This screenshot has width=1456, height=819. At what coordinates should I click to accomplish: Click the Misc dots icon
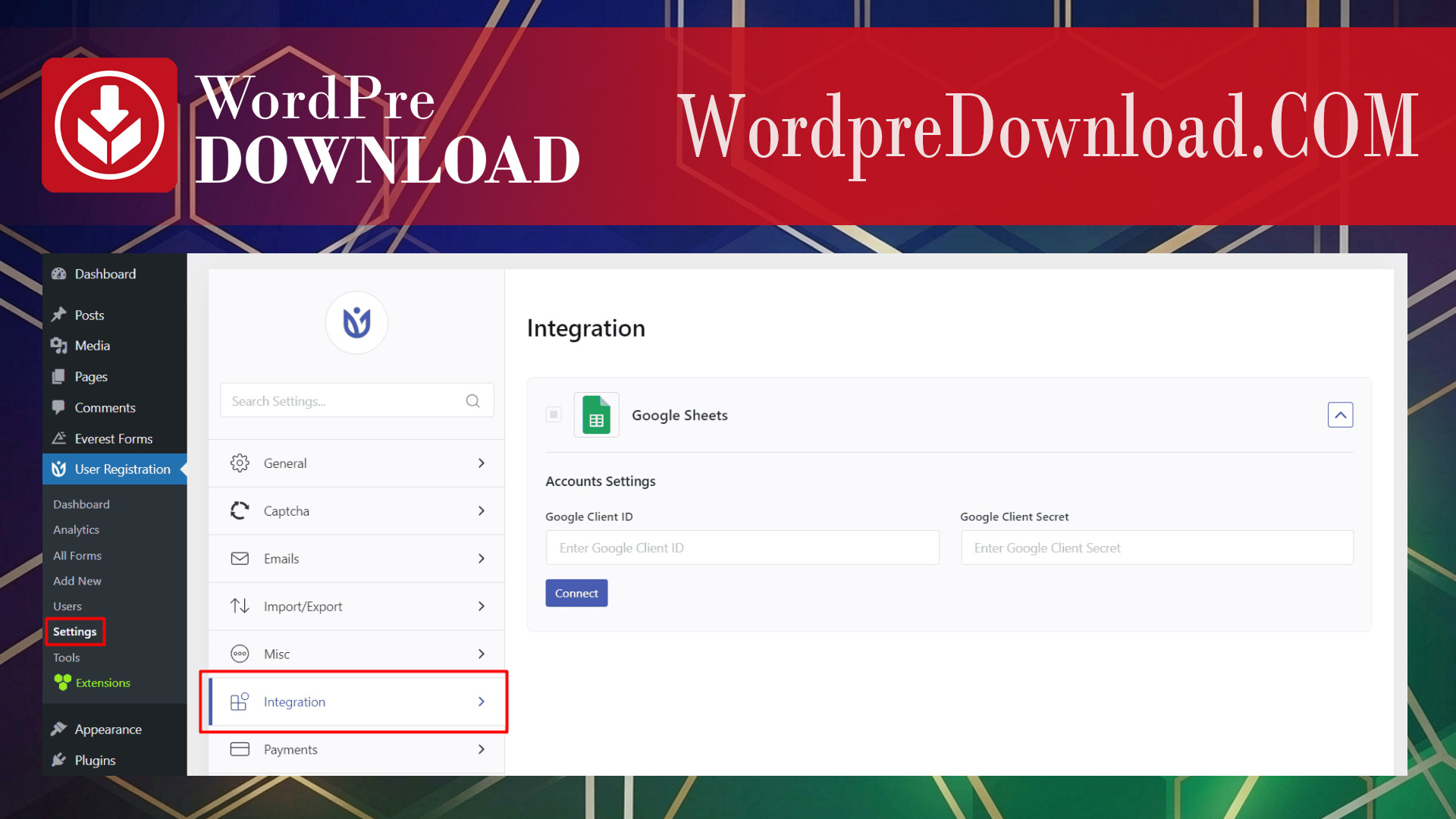pyautogui.click(x=240, y=654)
